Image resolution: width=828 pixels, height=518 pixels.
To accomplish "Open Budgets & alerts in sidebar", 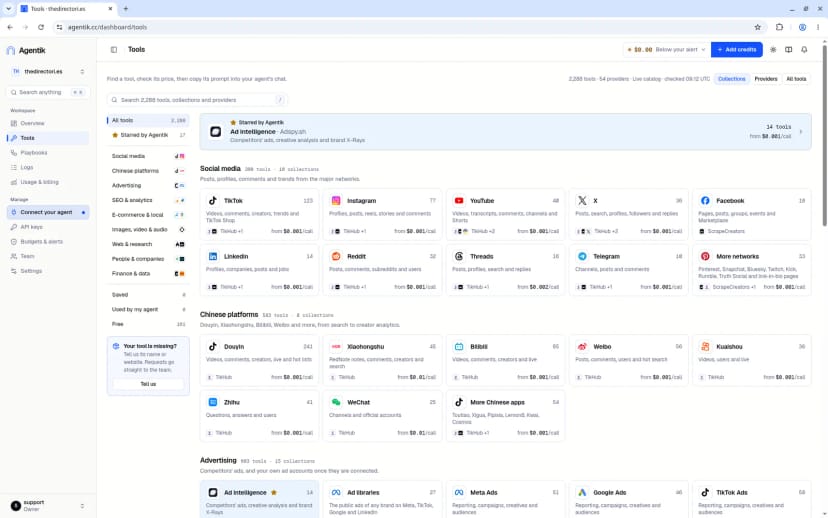I will (48, 242).
